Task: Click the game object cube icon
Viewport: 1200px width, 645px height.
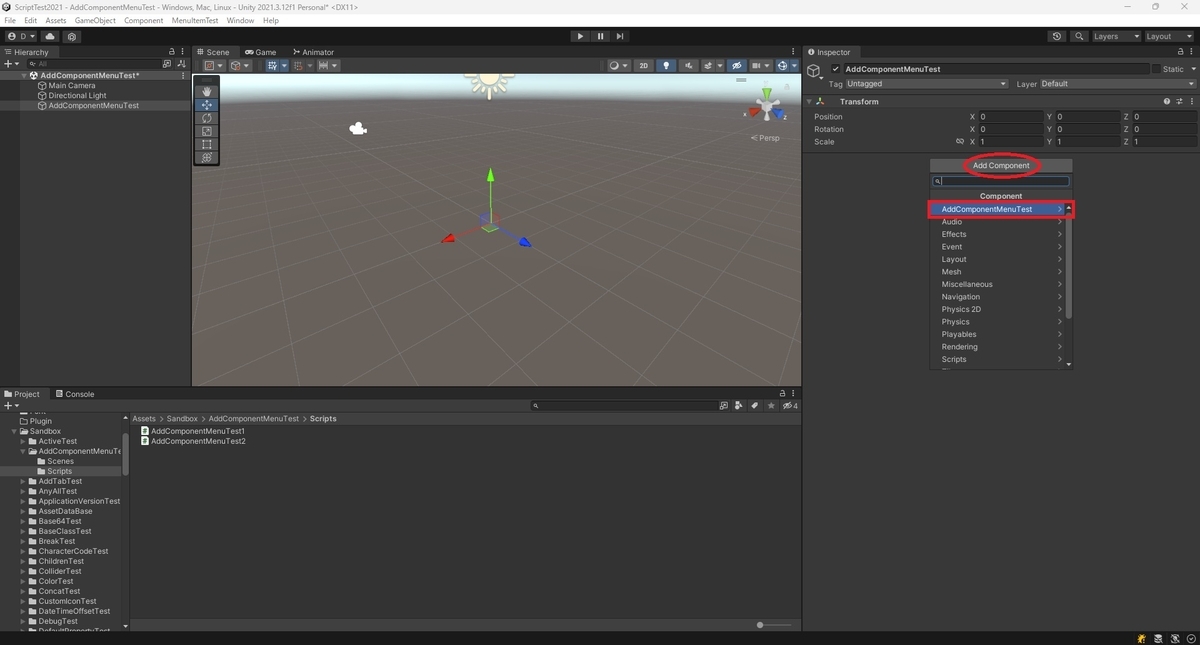Action: (815, 71)
